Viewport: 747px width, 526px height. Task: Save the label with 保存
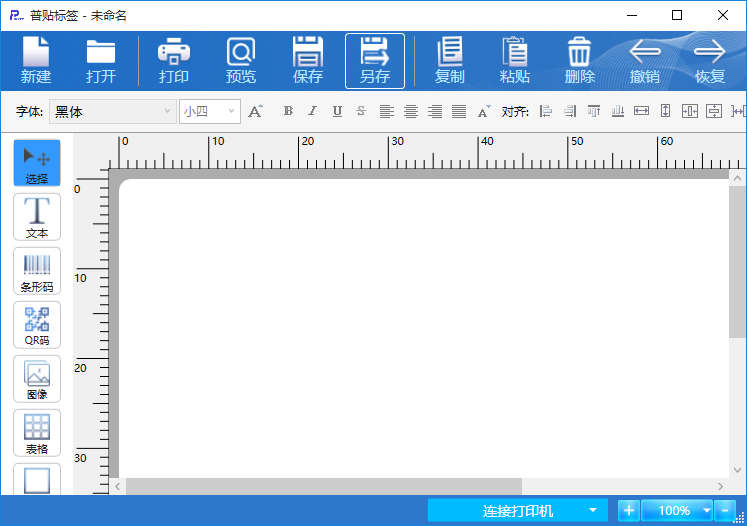click(x=308, y=61)
